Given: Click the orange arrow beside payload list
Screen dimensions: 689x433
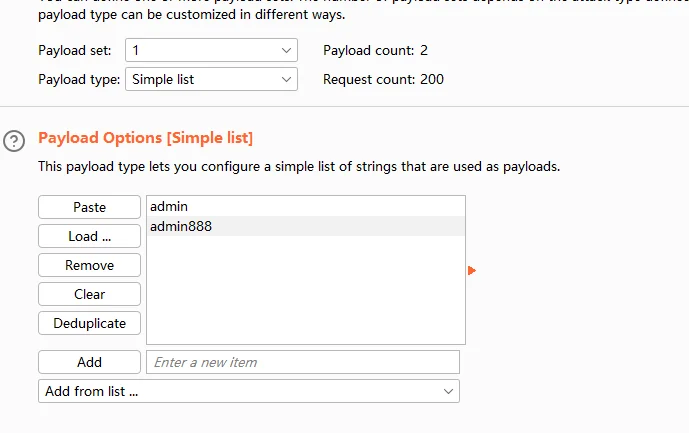Looking at the screenshot, I should click(472, 270).
